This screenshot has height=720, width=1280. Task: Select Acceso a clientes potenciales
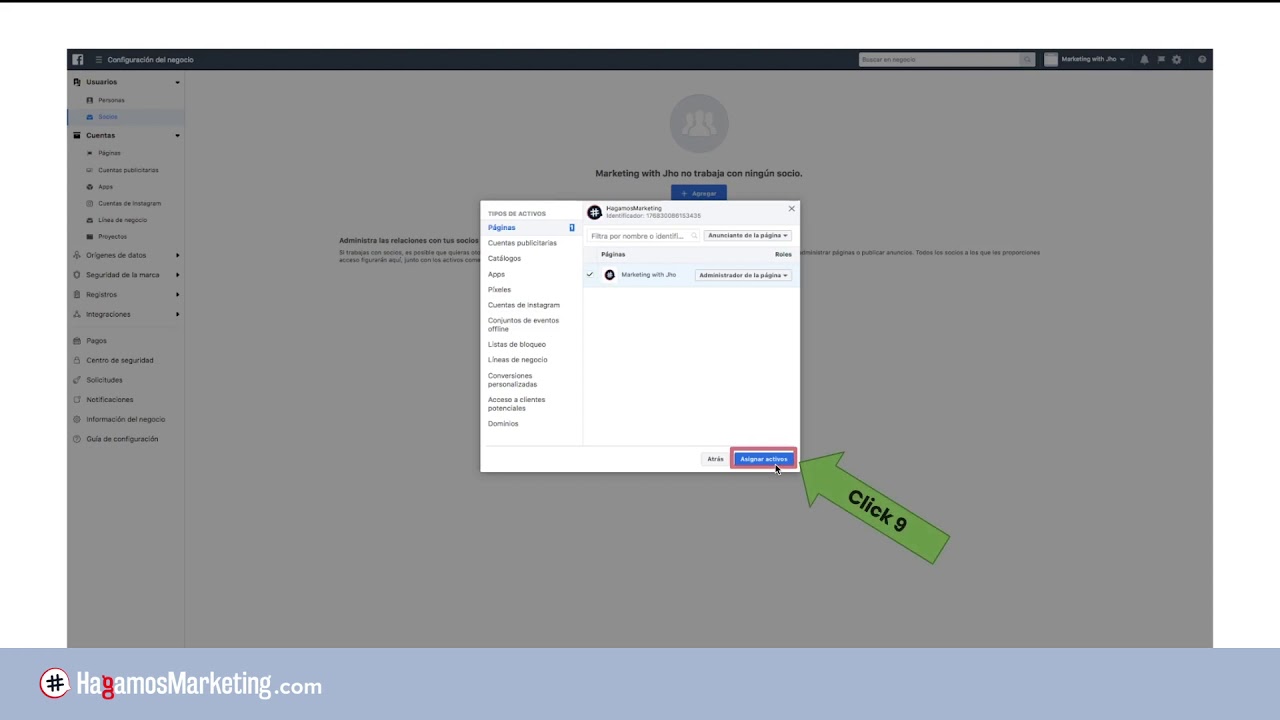[516, 403]
